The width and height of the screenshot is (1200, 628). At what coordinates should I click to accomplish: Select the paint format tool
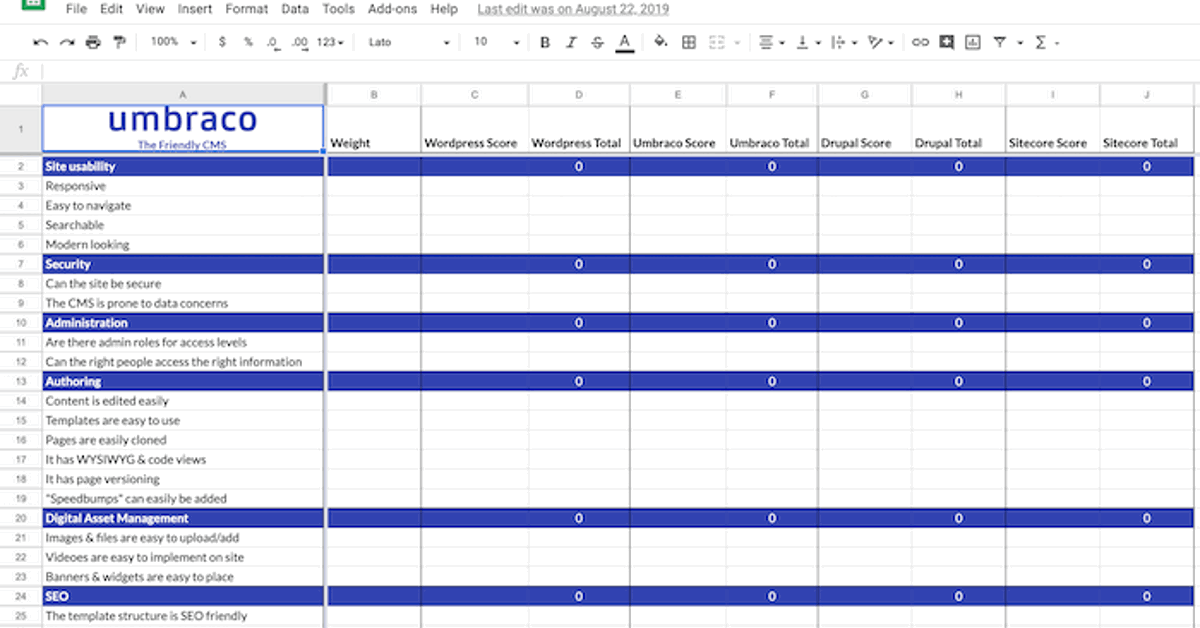[x=120, y=42]
